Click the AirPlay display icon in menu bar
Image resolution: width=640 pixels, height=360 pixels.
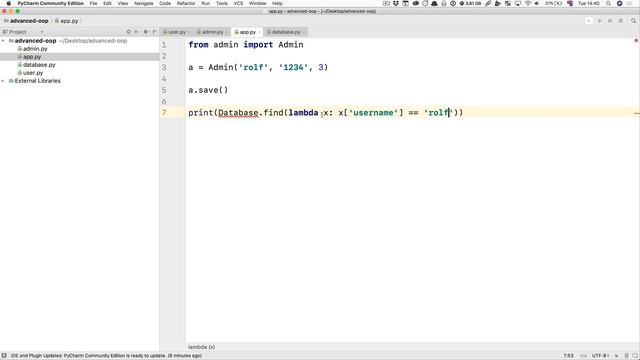point(518,3)
